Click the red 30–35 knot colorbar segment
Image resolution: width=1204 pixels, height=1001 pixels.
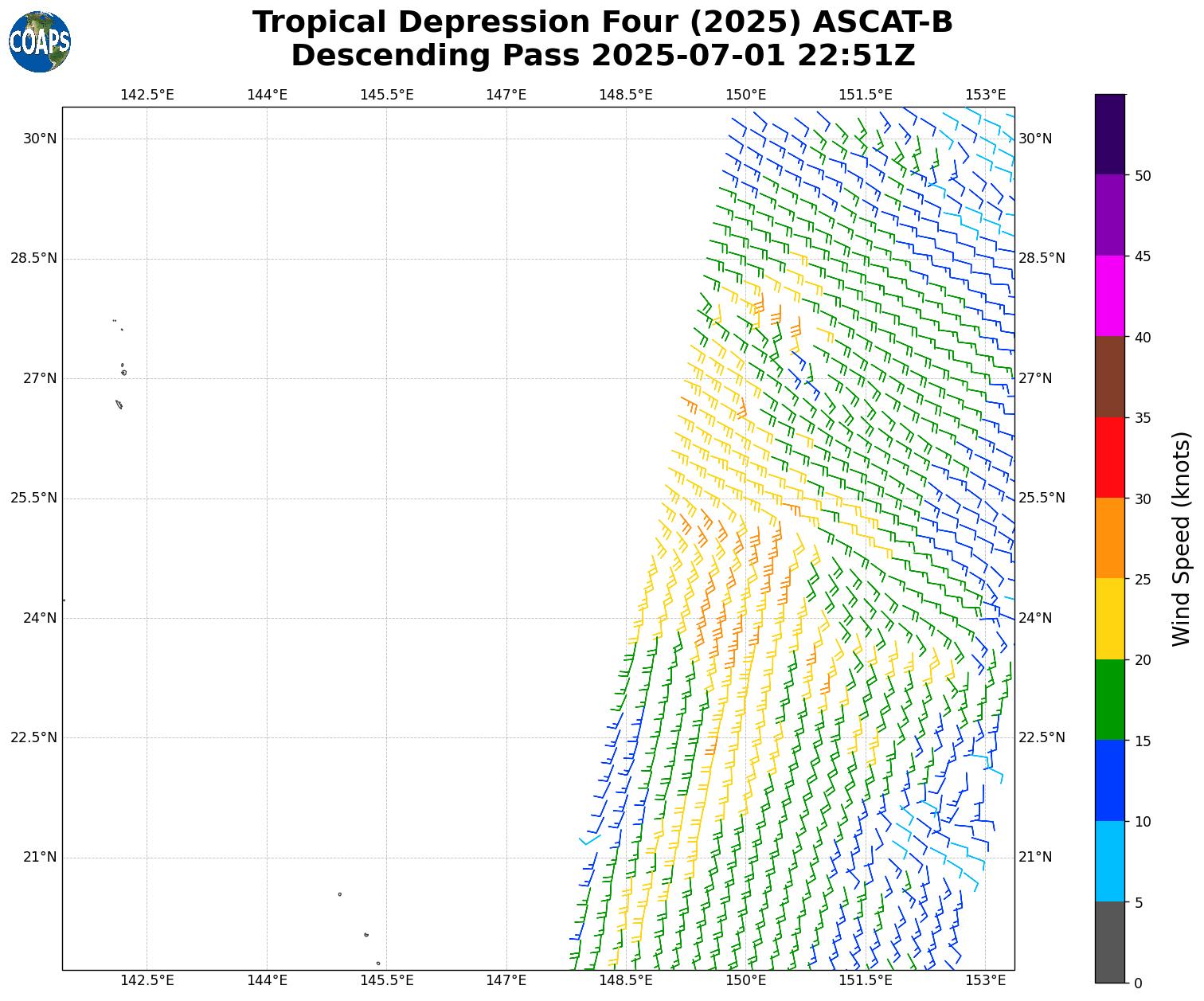pos(1109,457)
